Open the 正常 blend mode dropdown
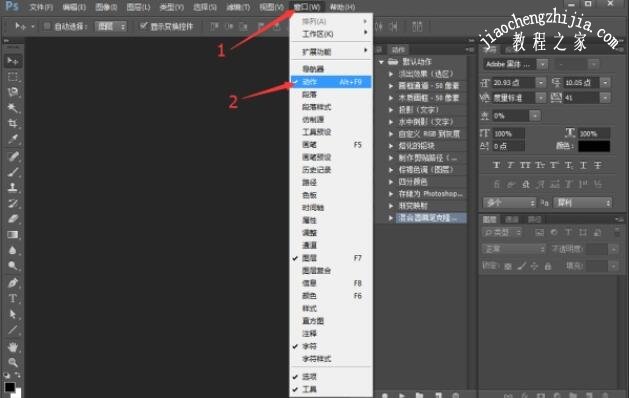The image size is (630, 398). tap(513, 249)
